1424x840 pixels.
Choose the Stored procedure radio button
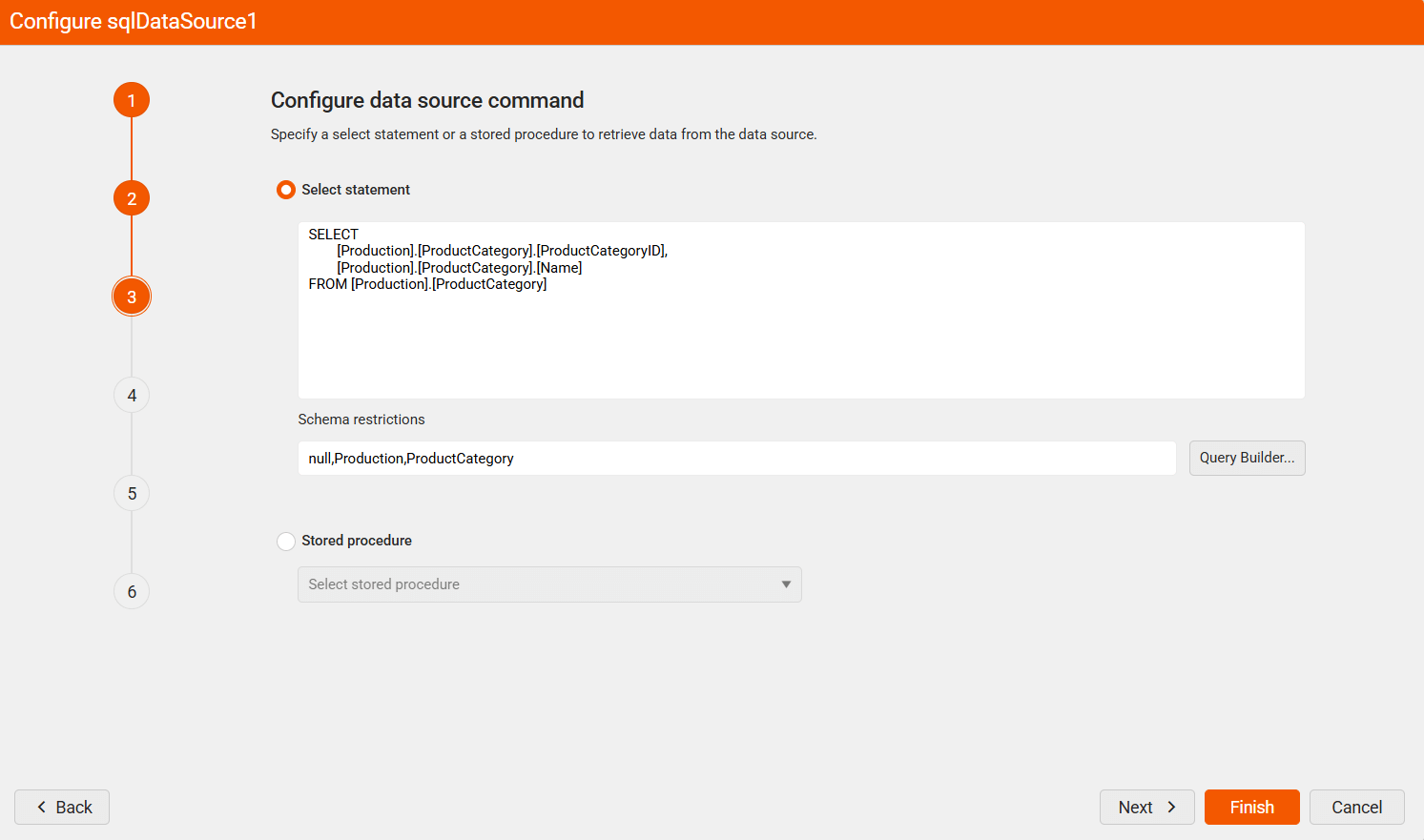pyautogui.click(x=285, y=541)
